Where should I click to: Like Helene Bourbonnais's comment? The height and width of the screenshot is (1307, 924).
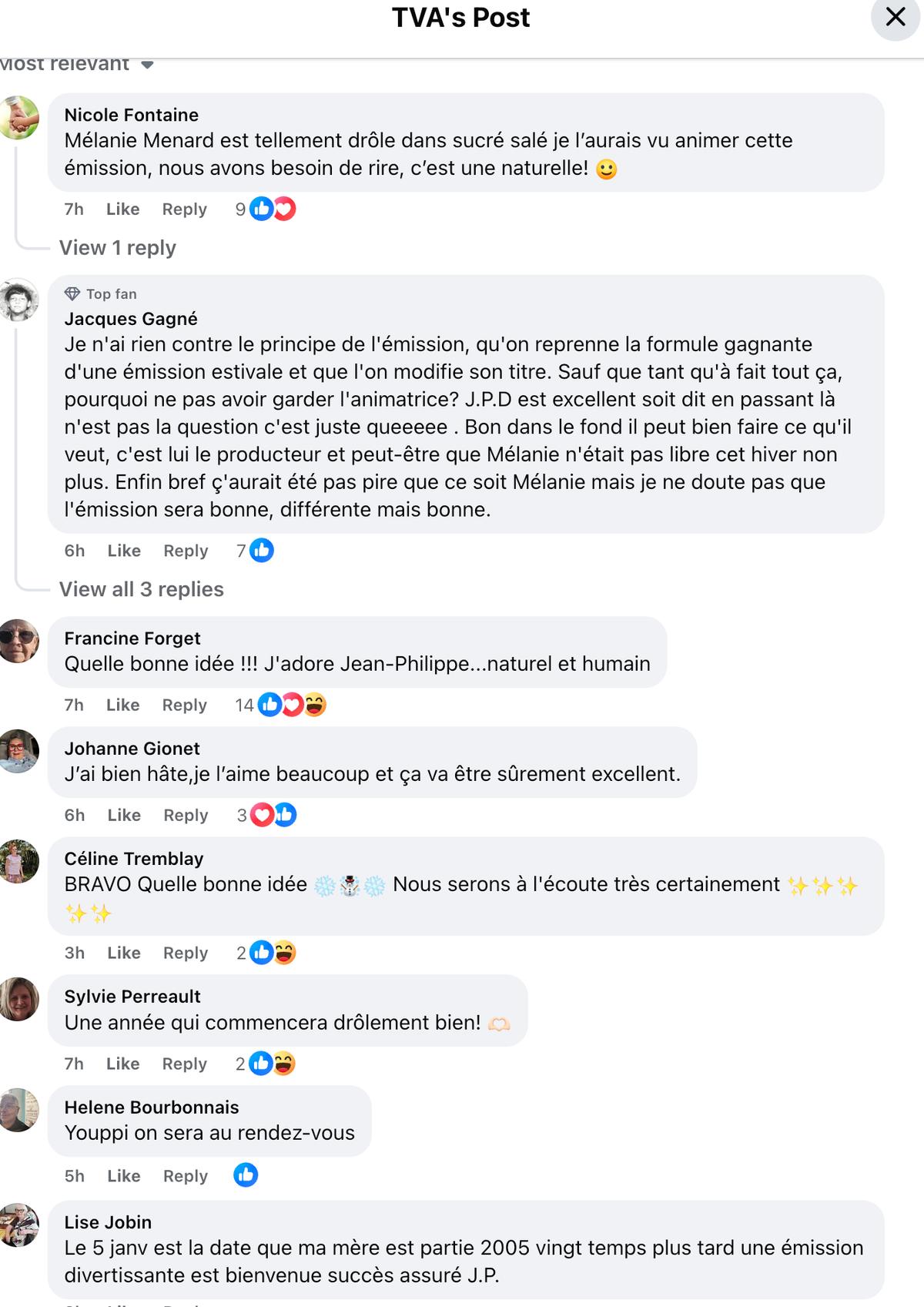click(123, 1176)
